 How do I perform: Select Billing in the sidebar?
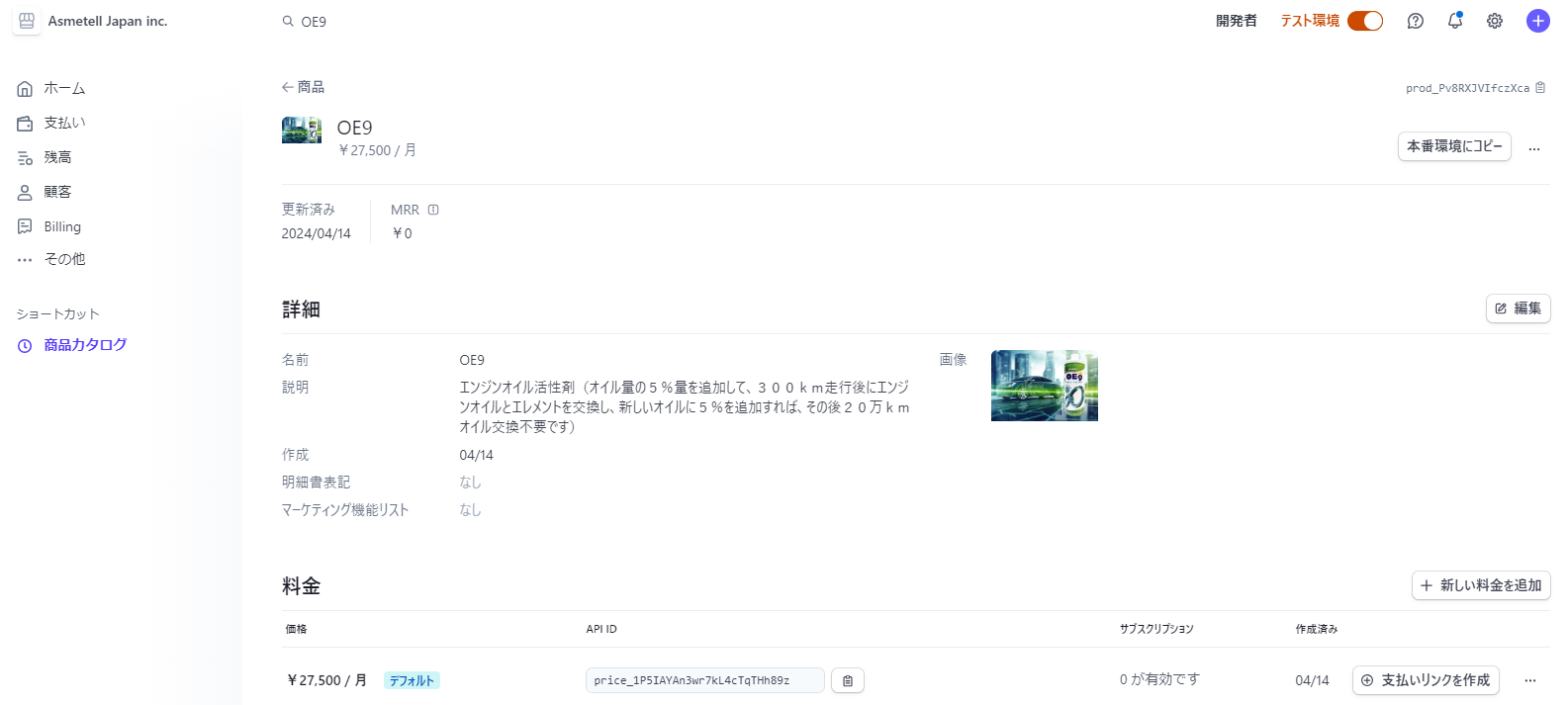tap(62, 226)
